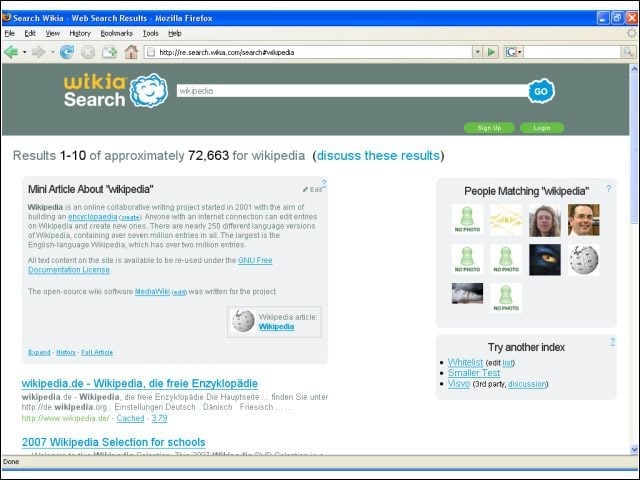This screenshot has width=640, height=480.
Task: Click the Firefox toolbar search field
Action: click(571, 52)
